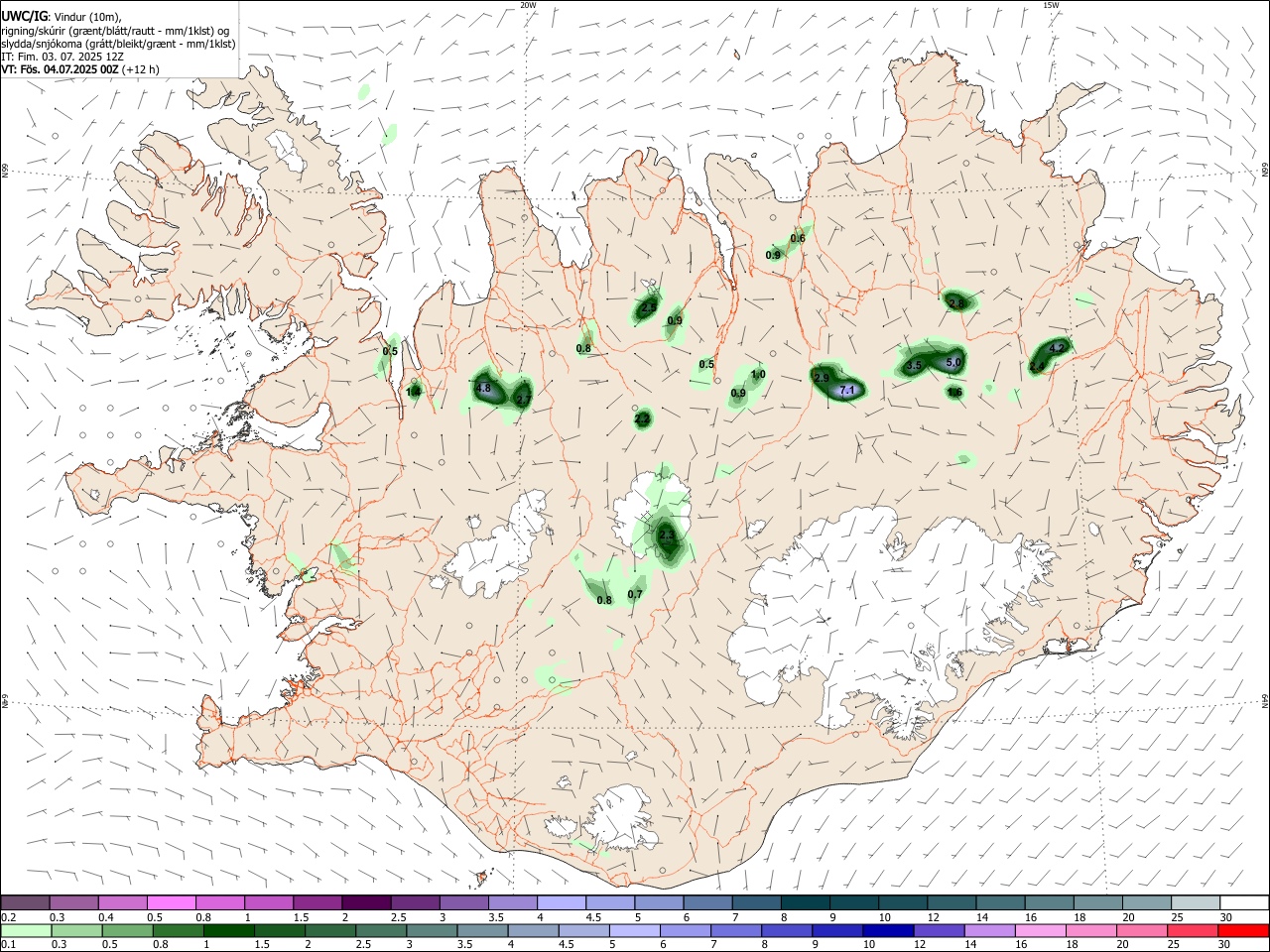Click the 7.1 precipitation value on the map

pos(847,391)
